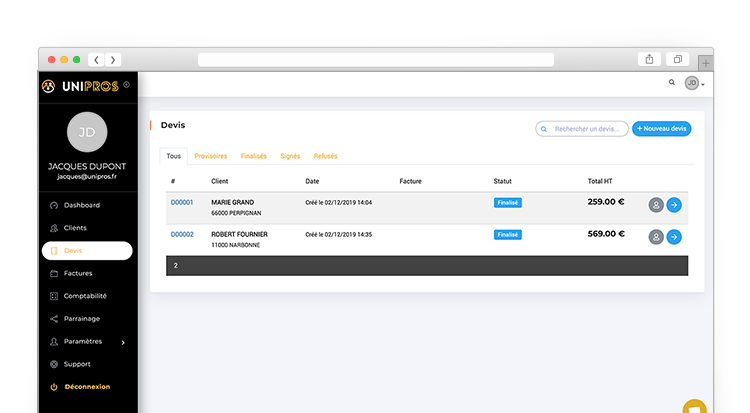The height and width of the screenshot is (413, 750).
Task: Click the Comptabilité calculator icon
Action: [x=54, y=296]
